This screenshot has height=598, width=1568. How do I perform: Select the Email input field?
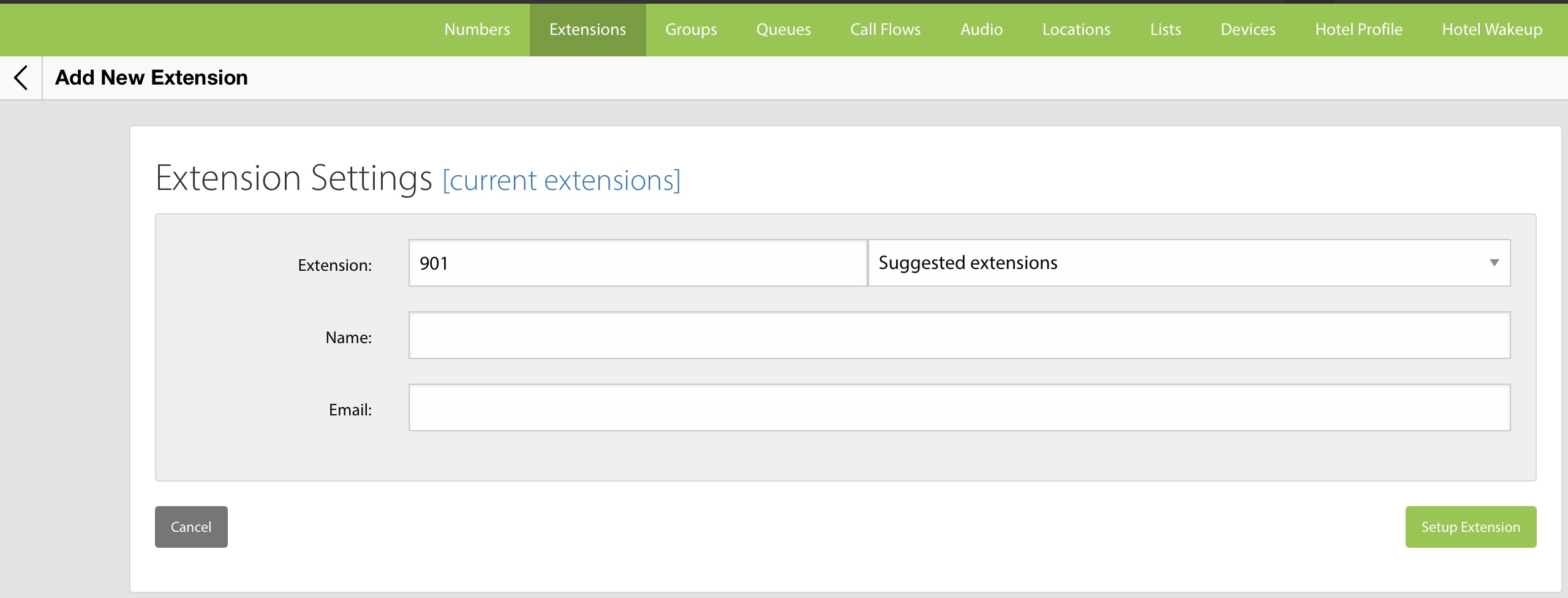(x=959, y=407)
